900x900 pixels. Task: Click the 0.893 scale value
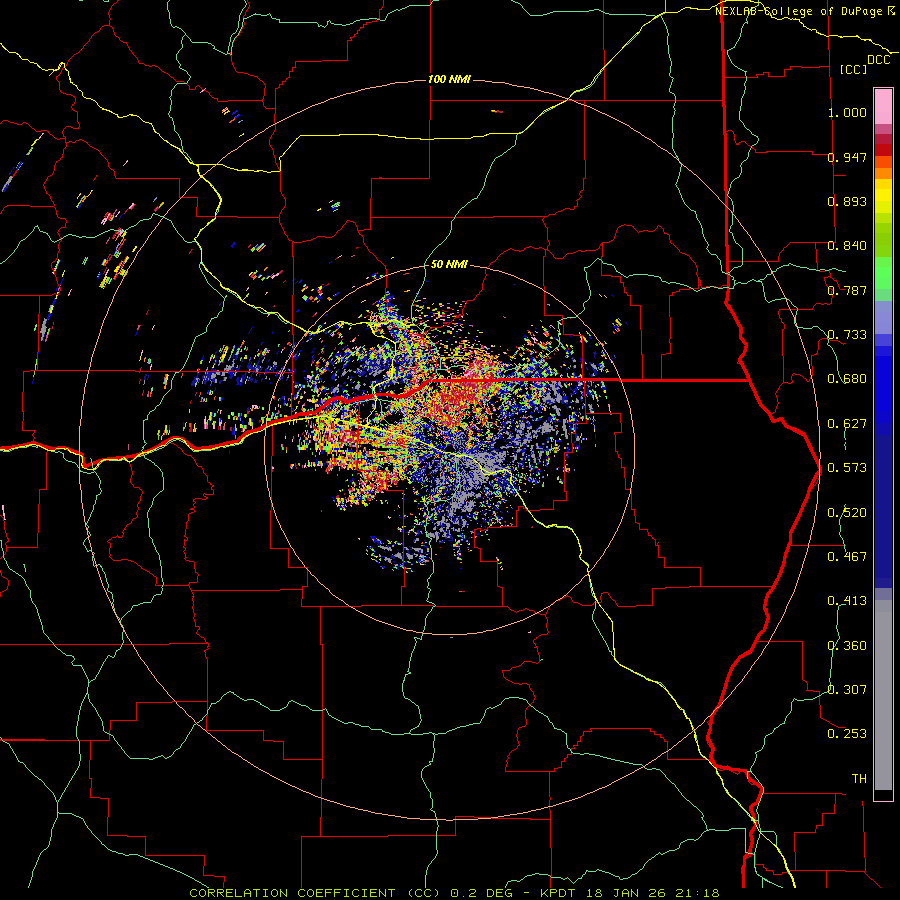[x=847, y=201]
